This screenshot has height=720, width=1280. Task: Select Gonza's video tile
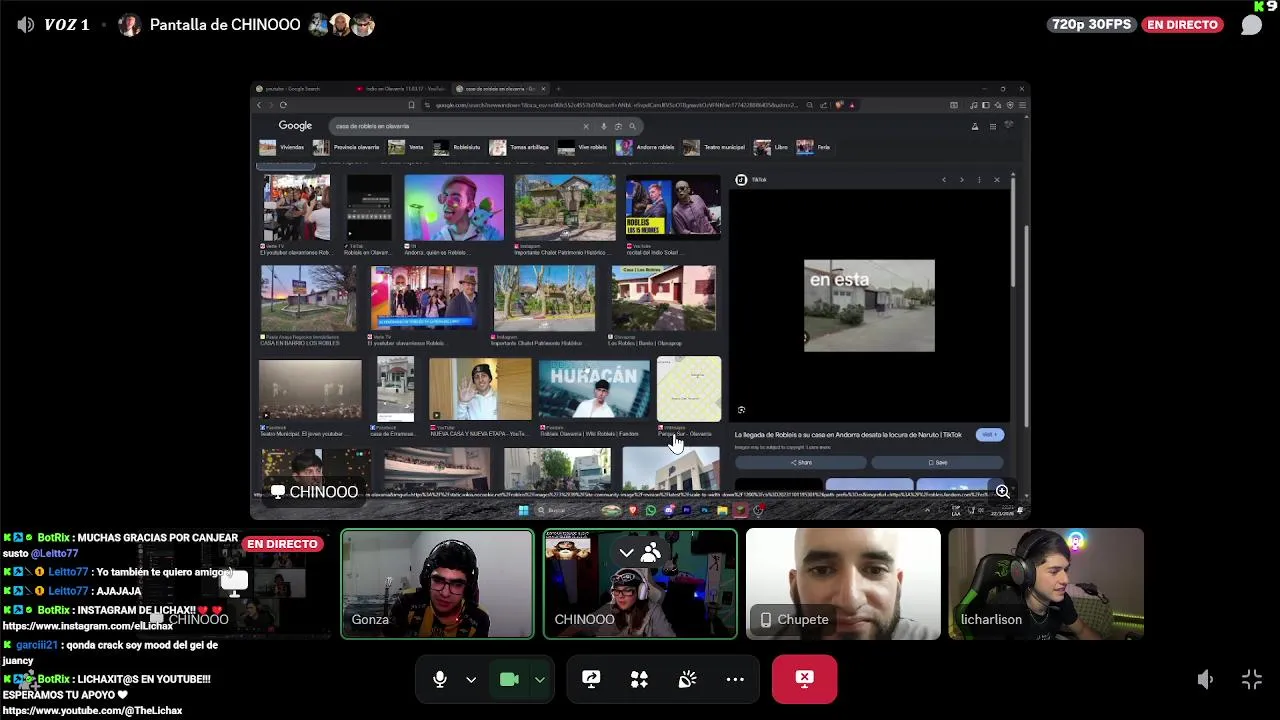[x=438, y=584]
